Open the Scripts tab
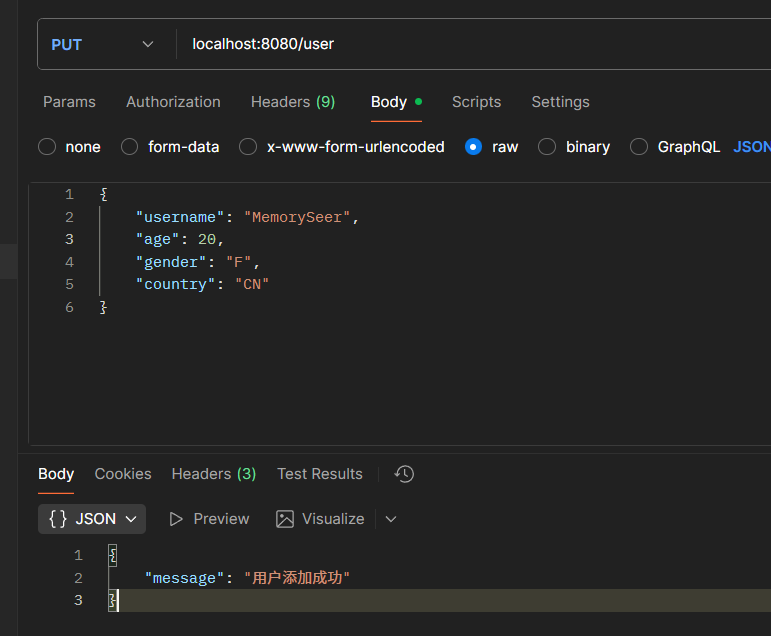Screen dimensions: 771x636 coord(476,102)
